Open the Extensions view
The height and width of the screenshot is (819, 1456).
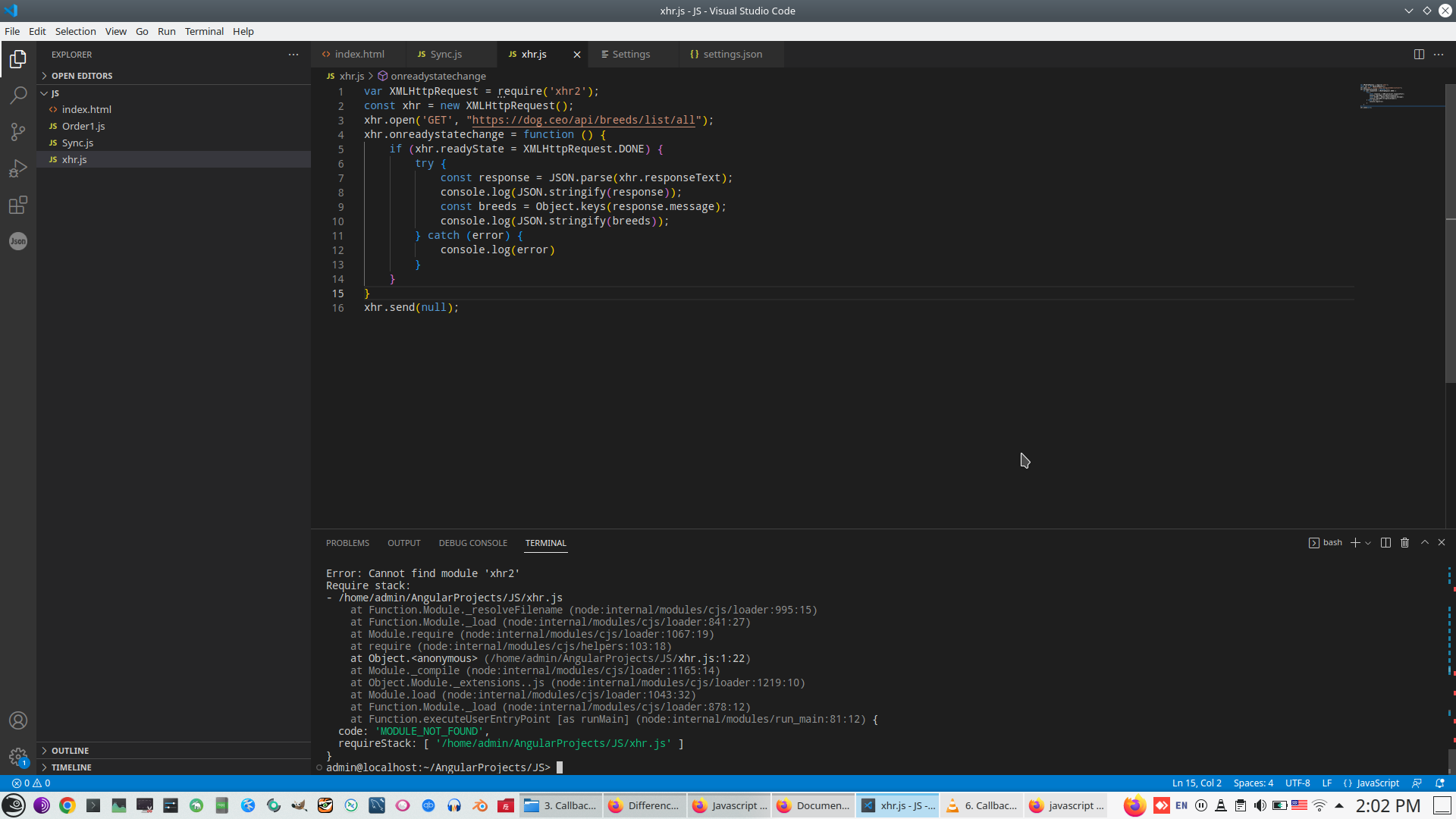click(18, 205)
